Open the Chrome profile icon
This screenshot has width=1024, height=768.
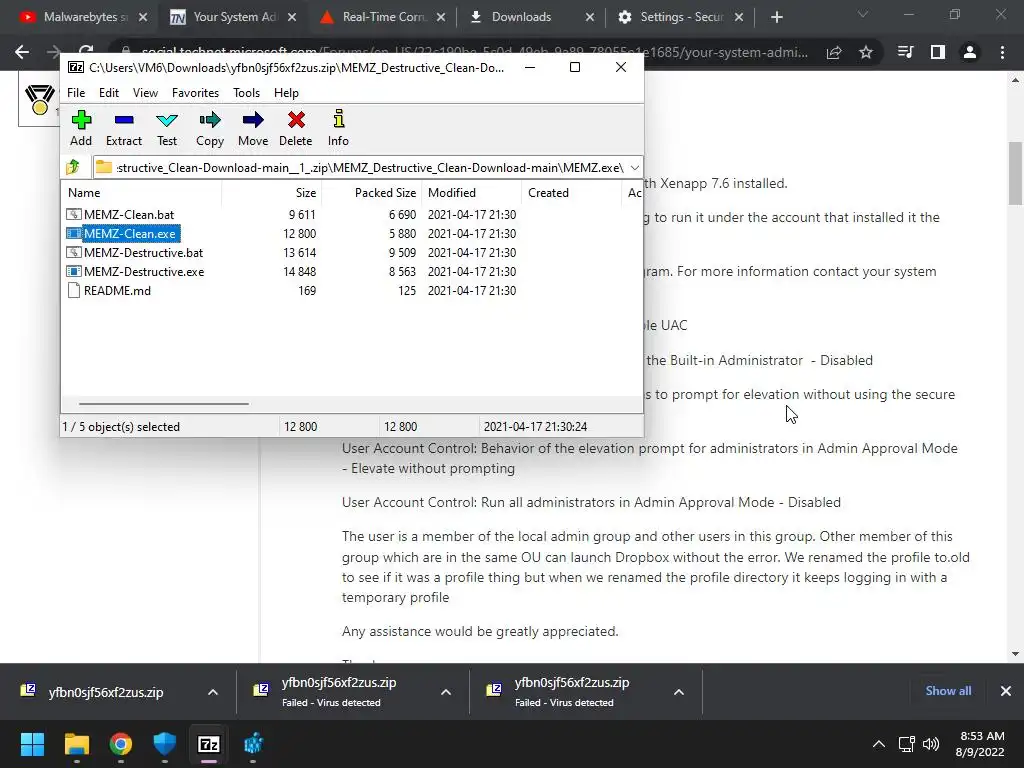pyautogui.click(x=970, y=52)
